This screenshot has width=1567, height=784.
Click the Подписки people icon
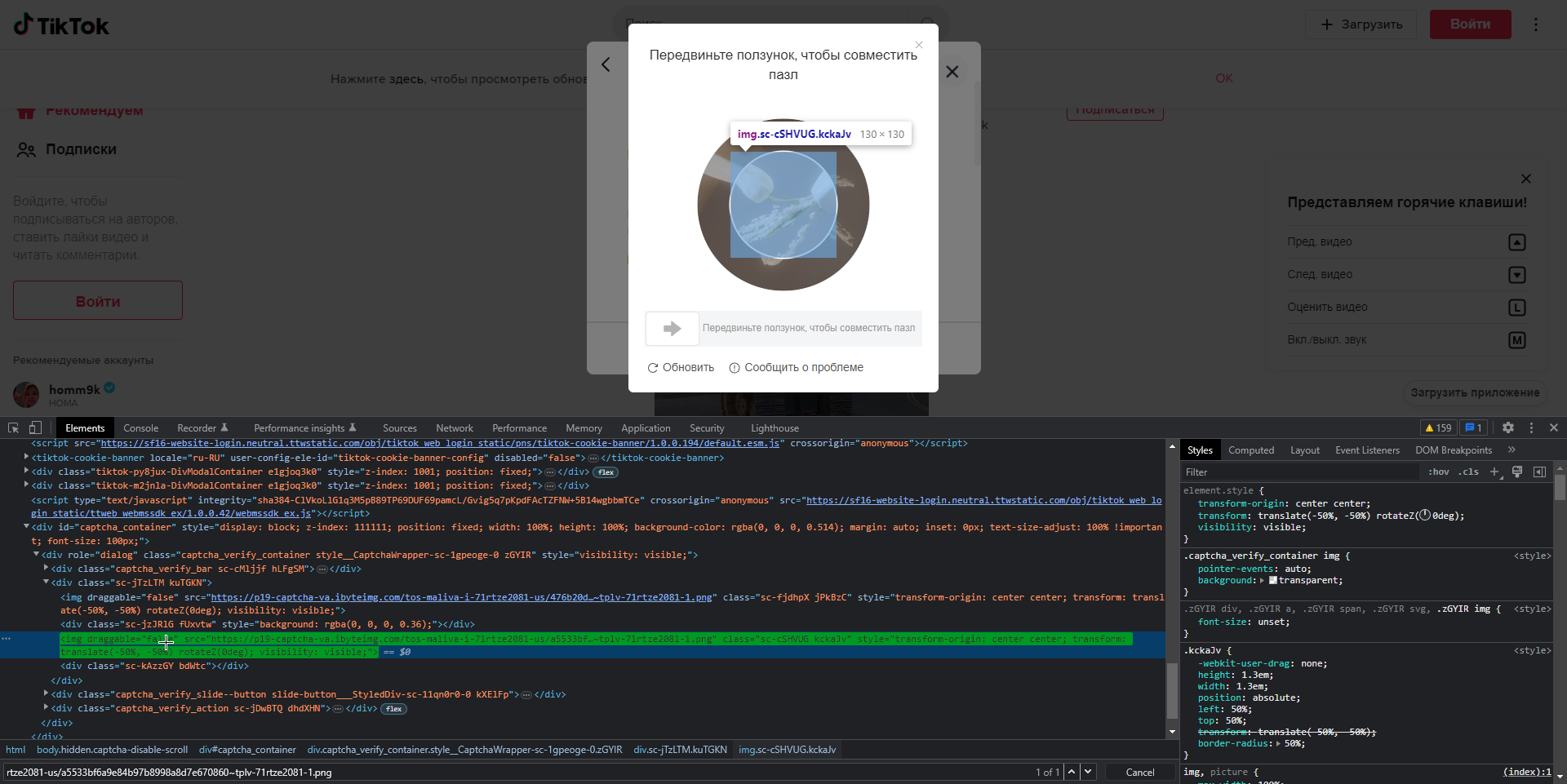point(26,149)
